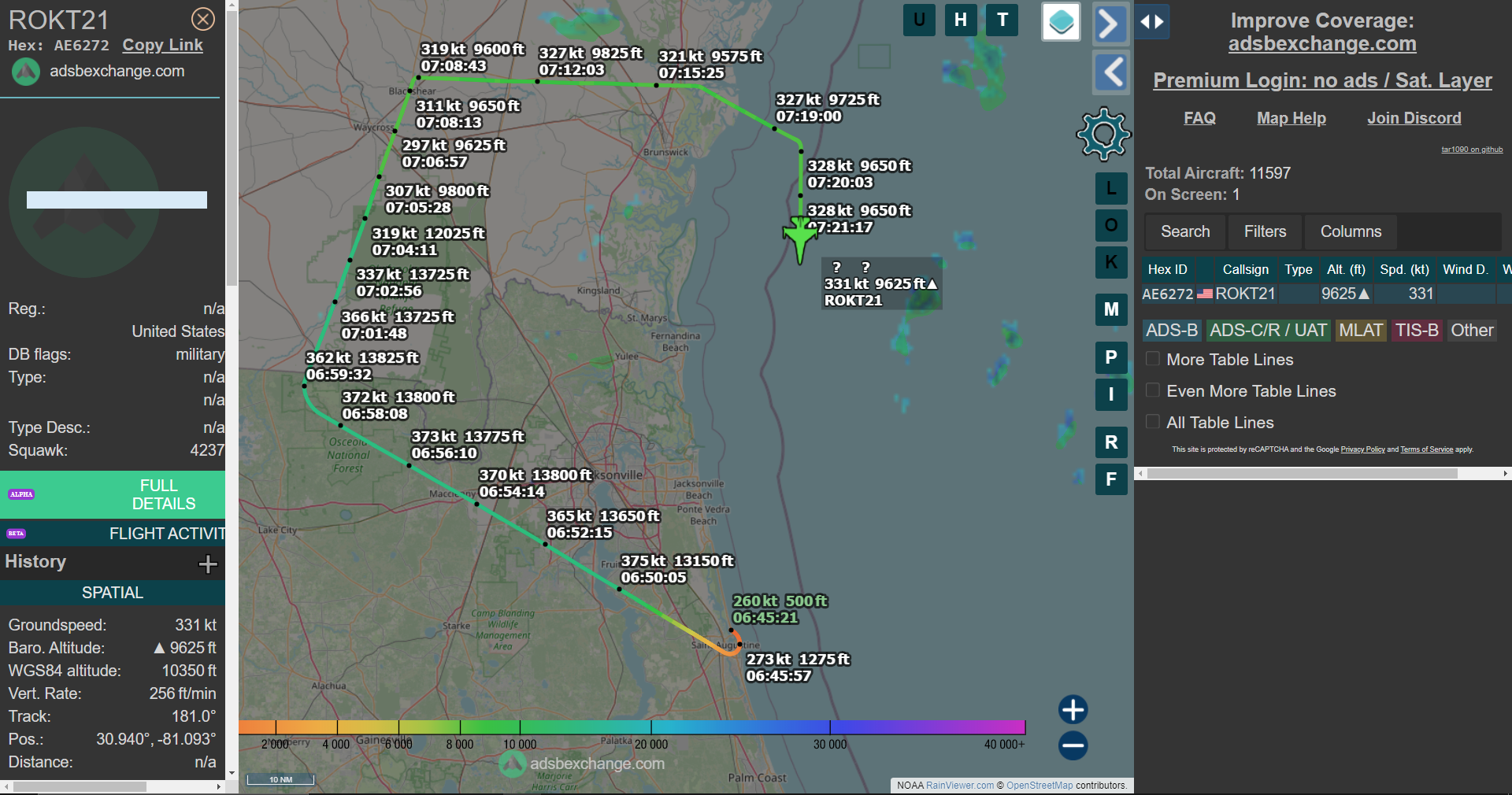This screenshot has width=1512, height=795.
Task: Click the H map button
Action: pyautogui.click(x=961, y=20)
